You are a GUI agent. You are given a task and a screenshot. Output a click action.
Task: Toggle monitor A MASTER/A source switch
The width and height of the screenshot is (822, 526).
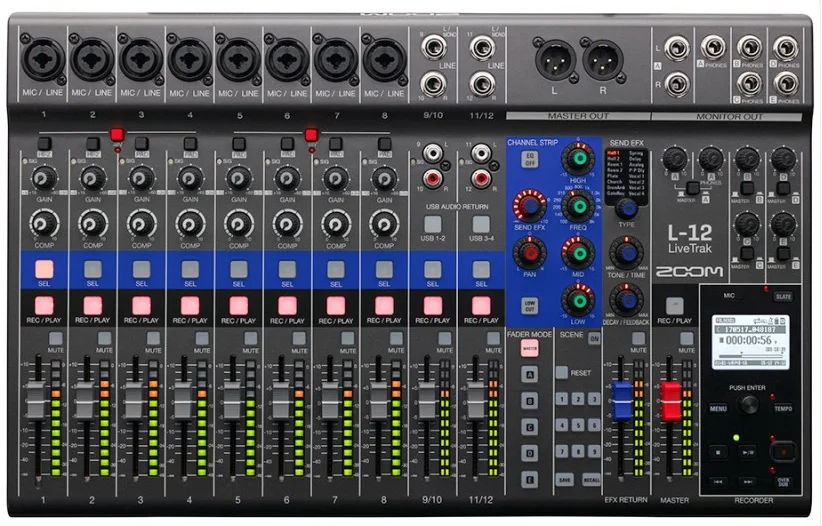(693, 188)
